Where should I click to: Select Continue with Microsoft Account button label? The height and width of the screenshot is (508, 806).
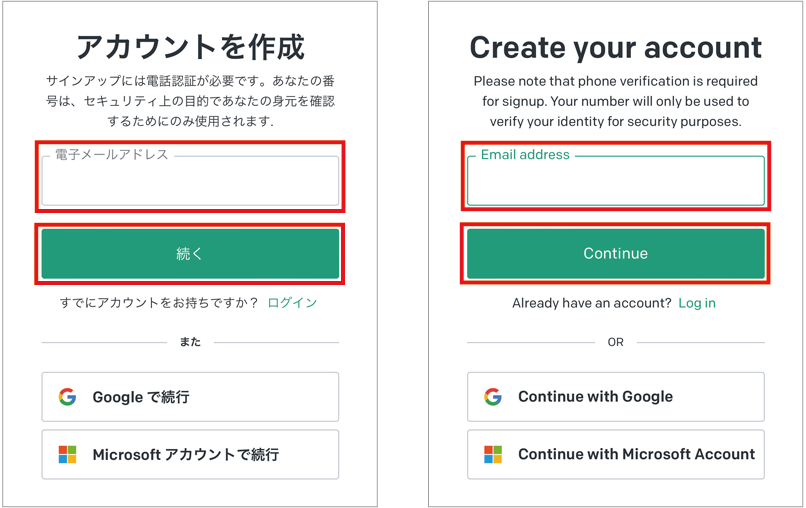[636, 454]
